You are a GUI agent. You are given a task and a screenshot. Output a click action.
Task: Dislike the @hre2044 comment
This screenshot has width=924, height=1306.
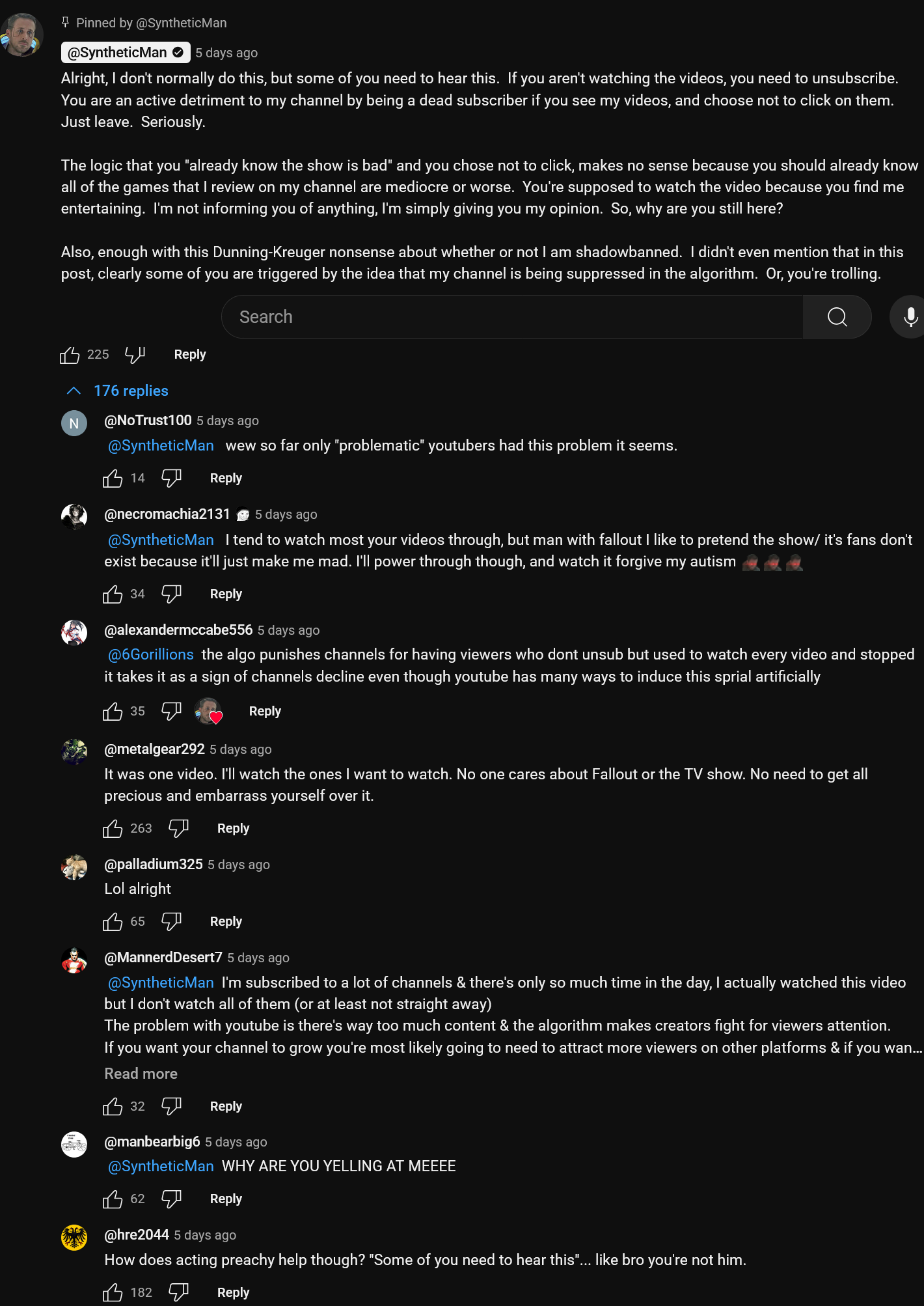(x=179, y=1292)
